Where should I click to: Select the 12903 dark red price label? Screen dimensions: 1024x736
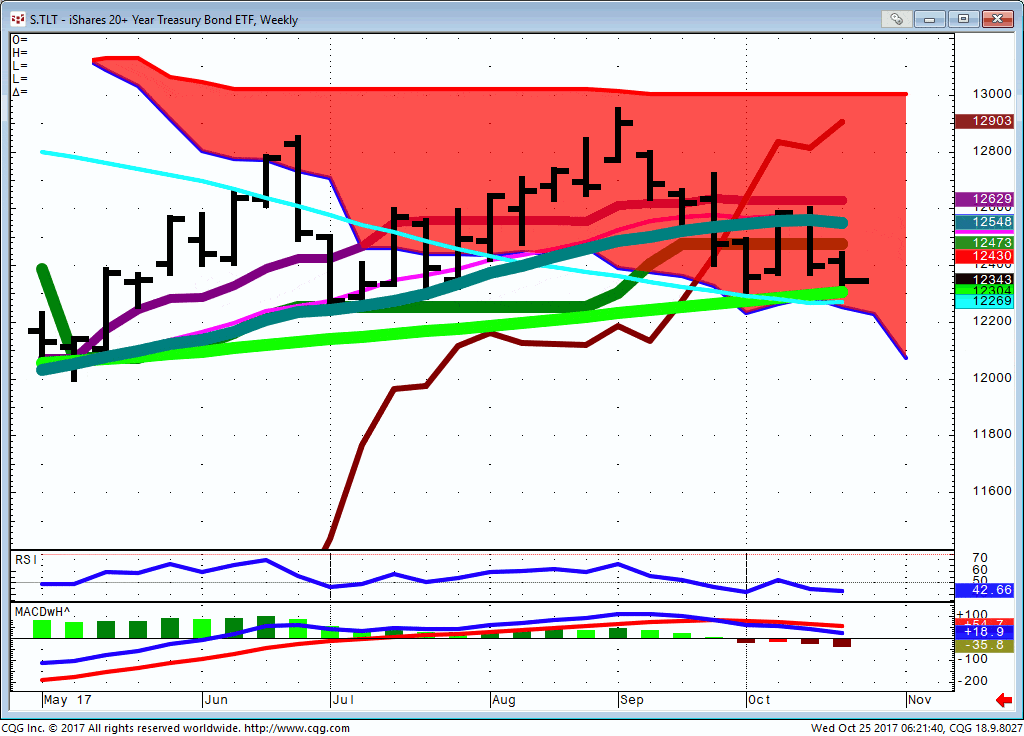(x=984, y=121)
